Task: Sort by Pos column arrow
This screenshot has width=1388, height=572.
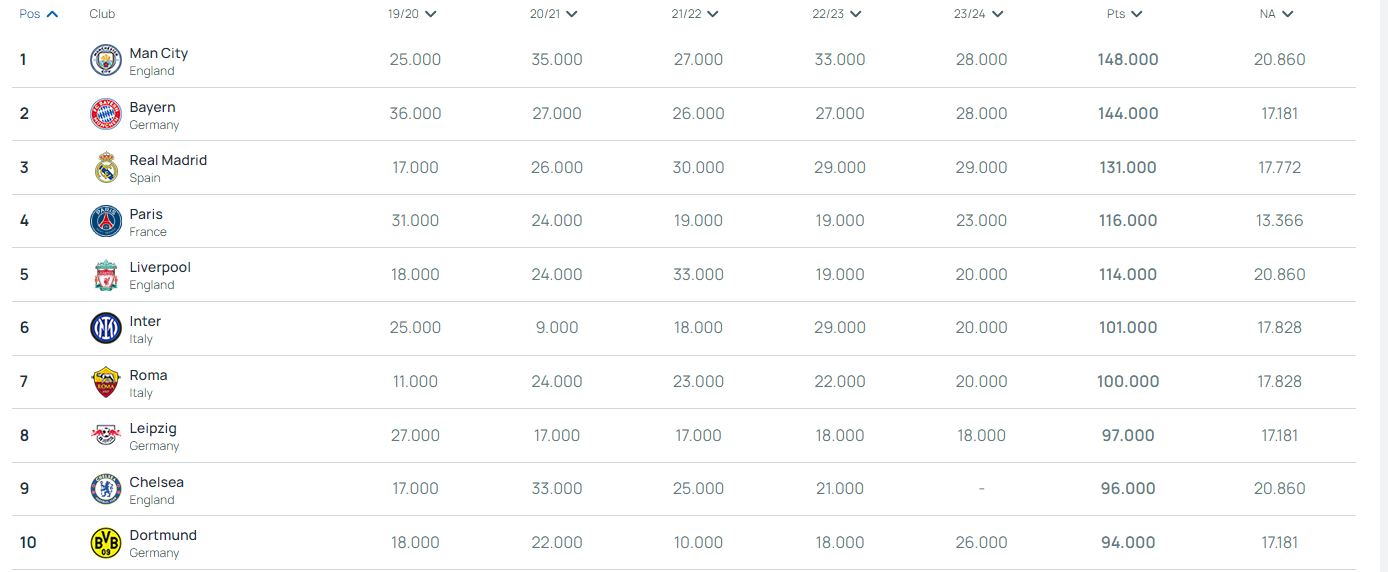Action: pos(52,14)
